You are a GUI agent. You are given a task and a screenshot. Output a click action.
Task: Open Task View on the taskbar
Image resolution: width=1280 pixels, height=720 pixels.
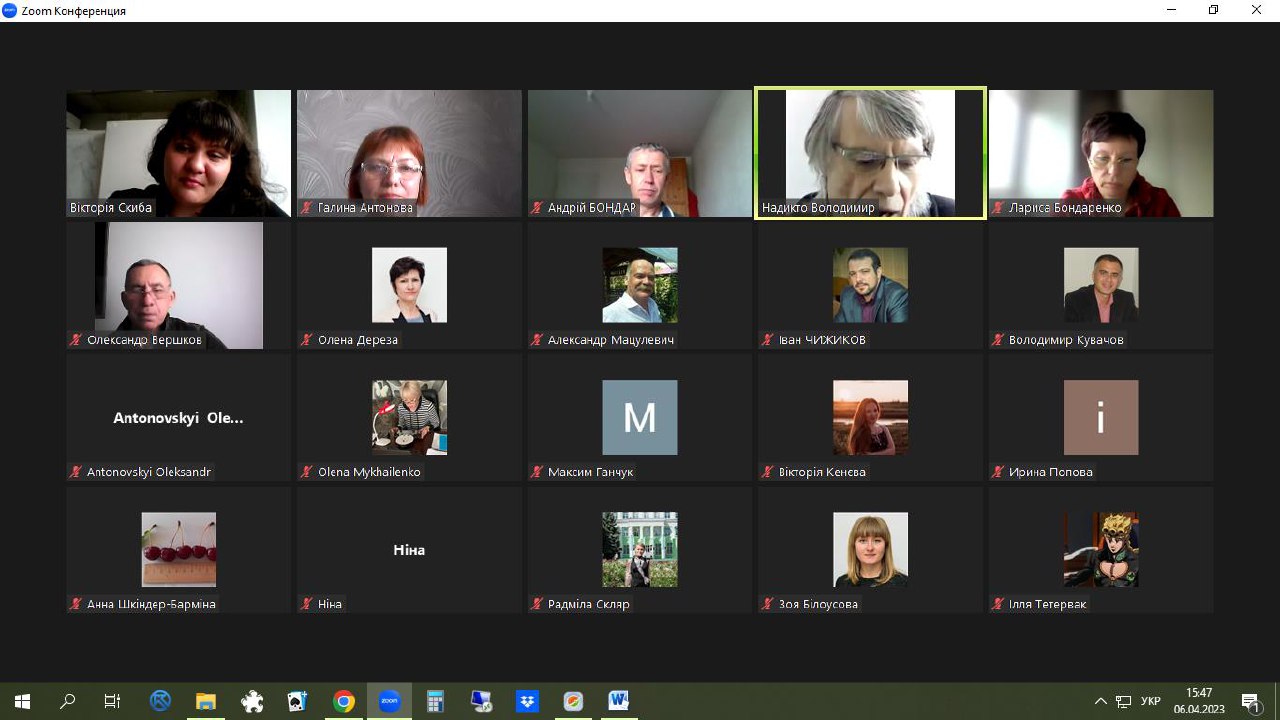(x=113, y=701)
